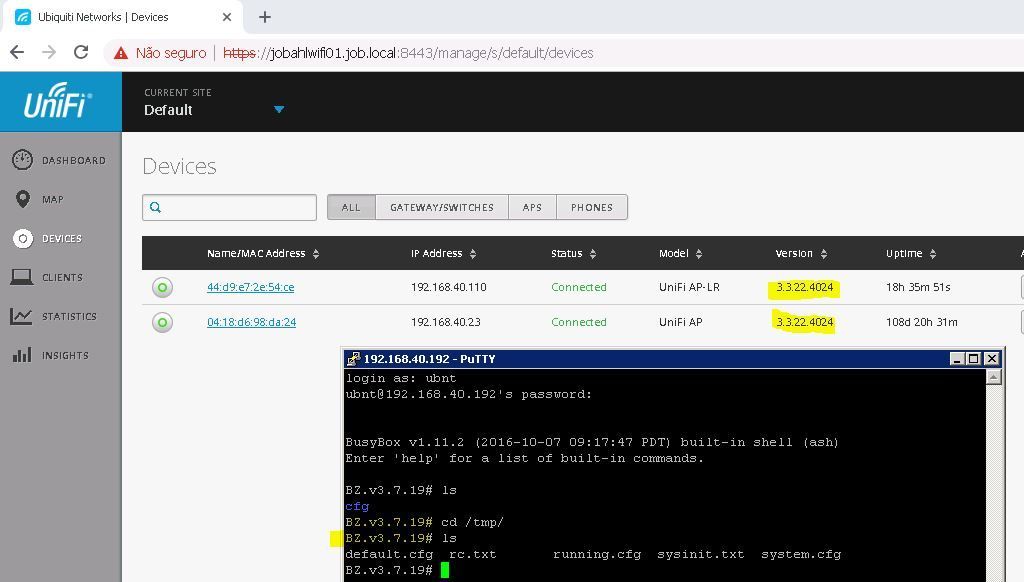1024x582 pixels.
Task: Sort devices by Uptime column
Action: pyautogui.click(x=910, y=254)
